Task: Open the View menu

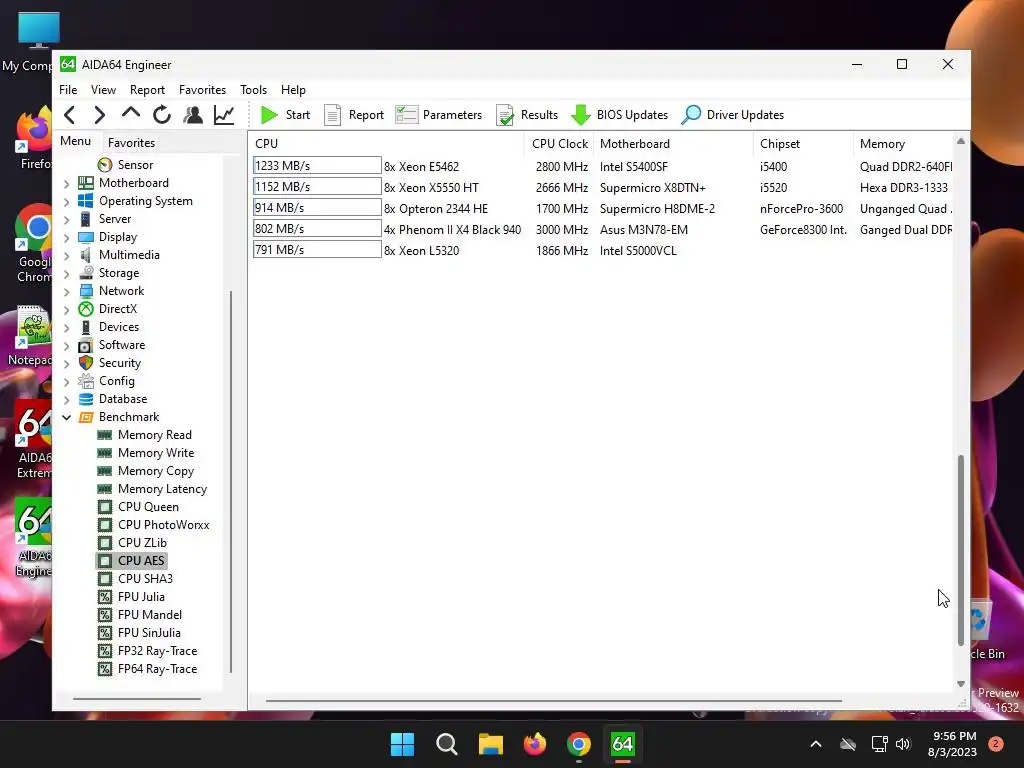Action: 103,90
